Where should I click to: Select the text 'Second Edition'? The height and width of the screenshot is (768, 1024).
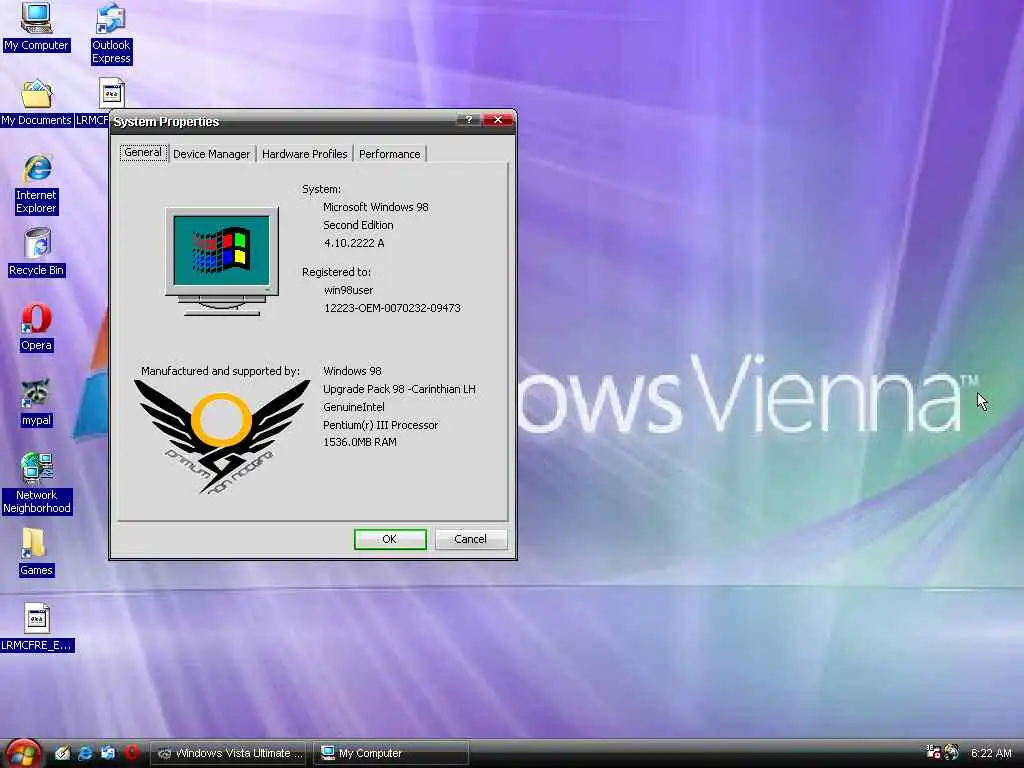358,225
